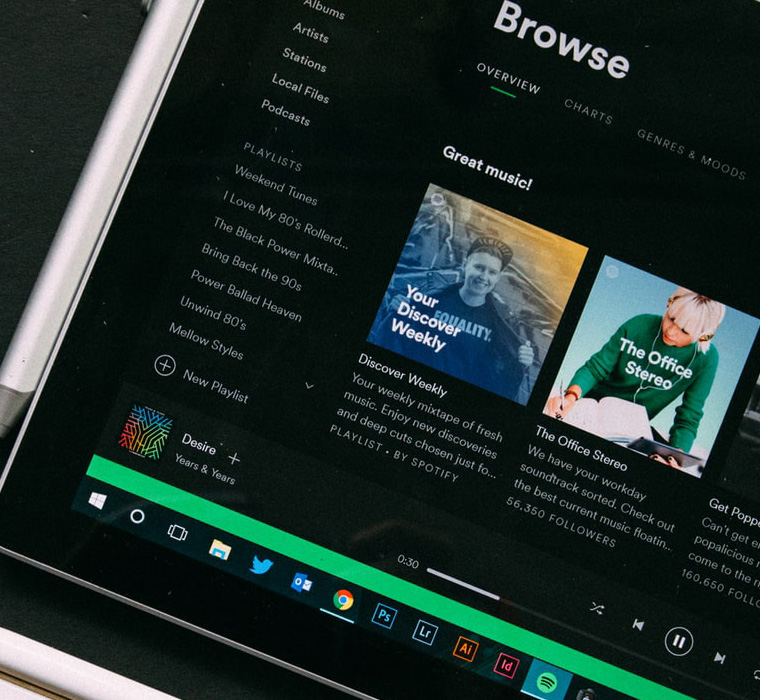
Task: Pause the current song
Action: pyautogui.click(x=679, y=641)
